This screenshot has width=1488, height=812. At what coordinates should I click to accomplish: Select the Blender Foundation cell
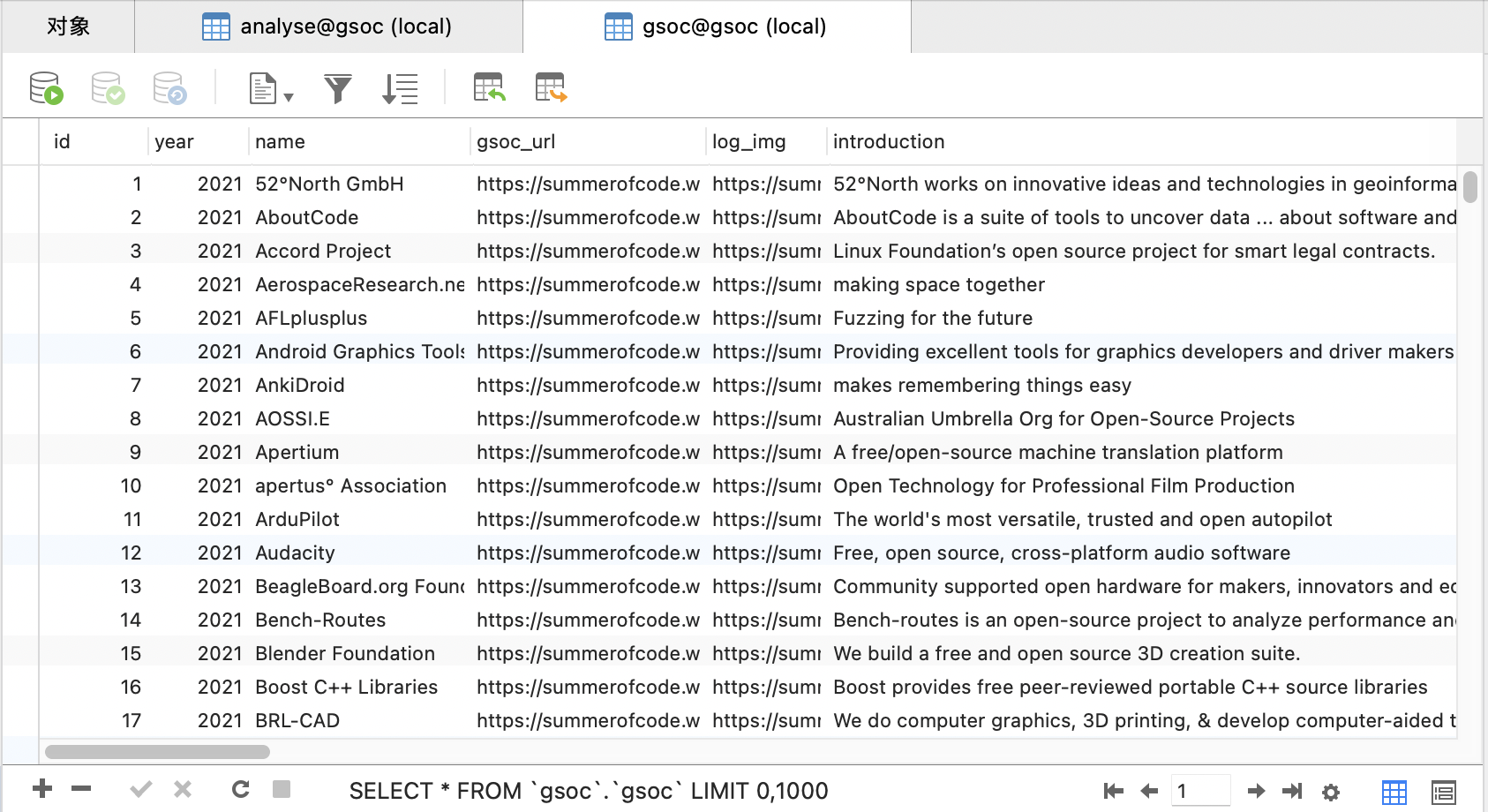(x=360, y=653)
